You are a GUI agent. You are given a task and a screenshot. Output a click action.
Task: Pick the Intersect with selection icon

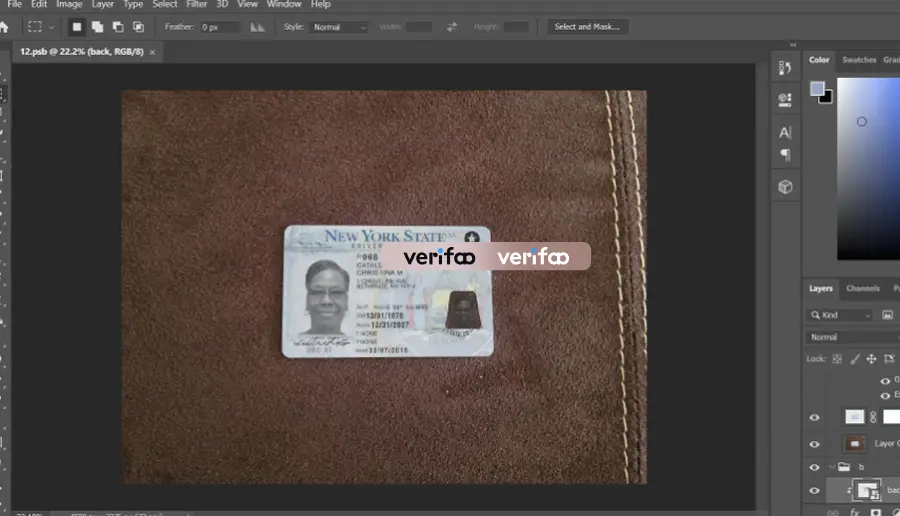point(138,27)
